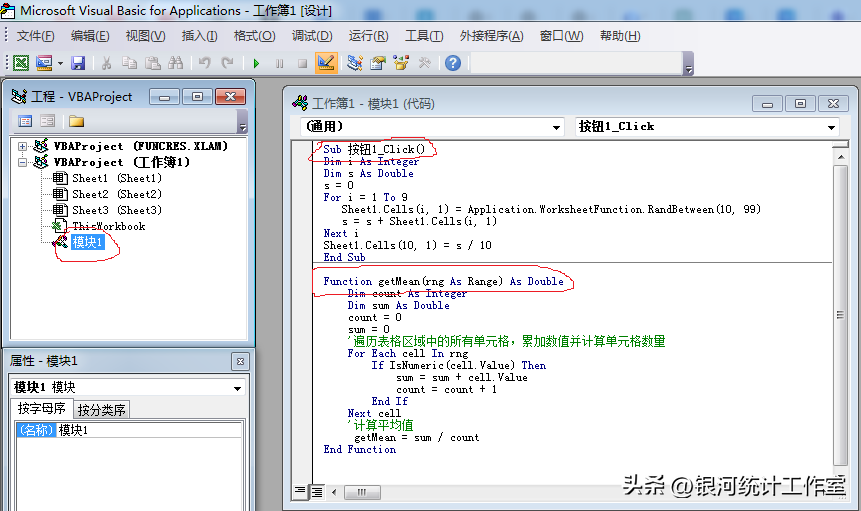Image resolution: width=861 pixels, height=511 pixels.
Task: Click horizontal scrollbar left arrow in code window
Action: pyautogui.click(x=334, y=492)
